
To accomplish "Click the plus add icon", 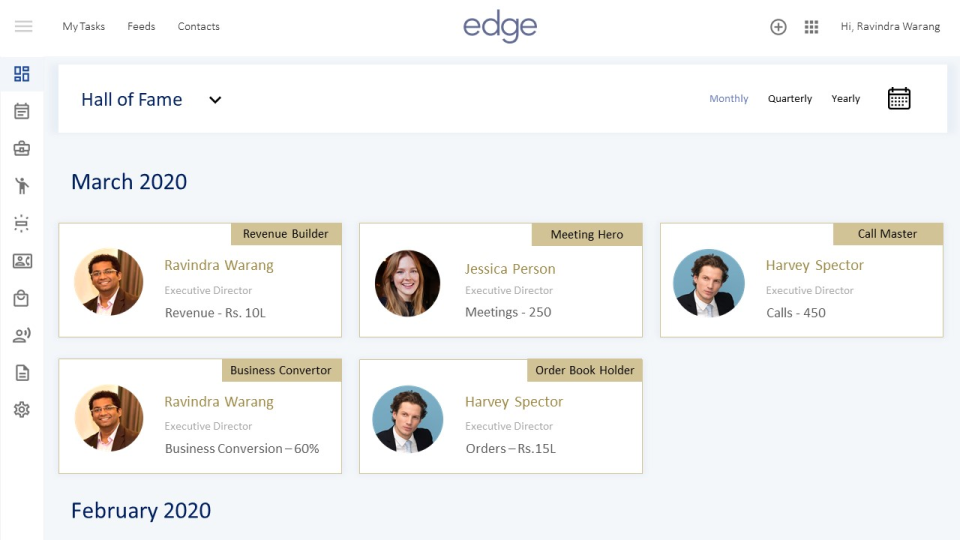I will (778, 27).
